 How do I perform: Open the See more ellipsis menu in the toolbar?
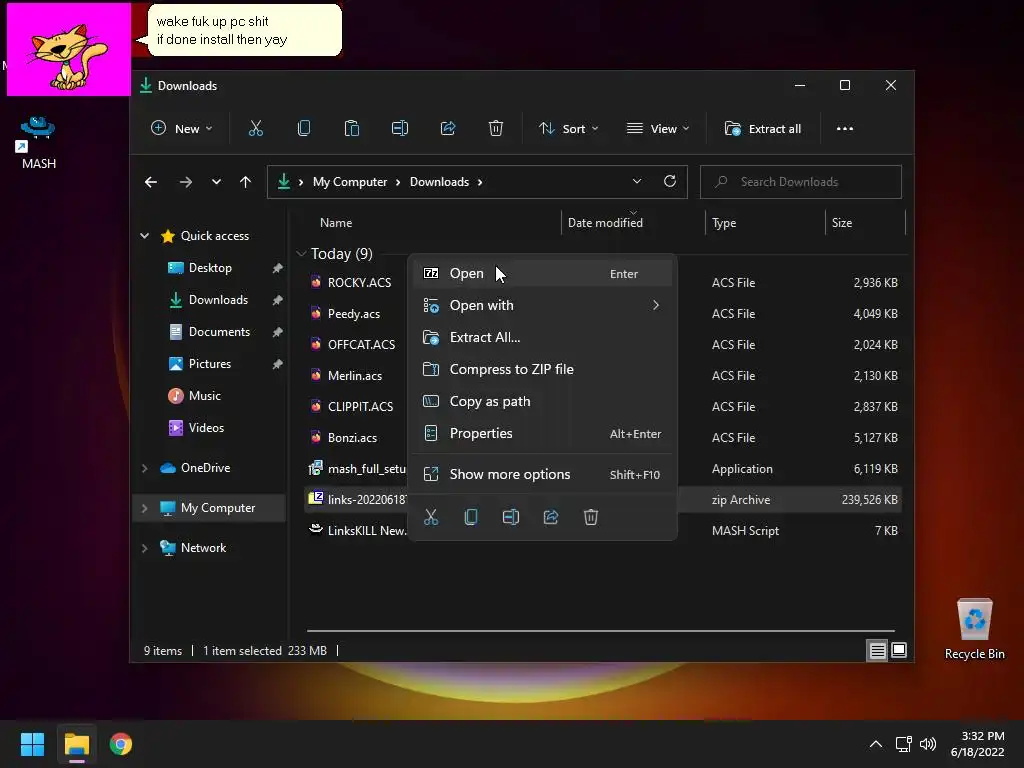pyautogui.click(x=844, y=129)
